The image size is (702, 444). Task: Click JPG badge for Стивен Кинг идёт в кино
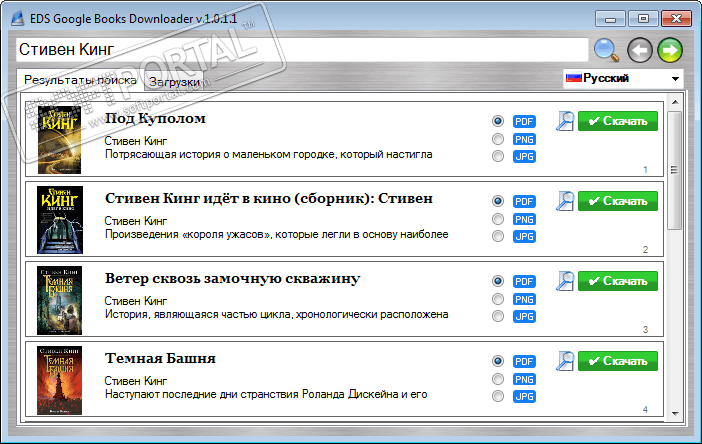(524, 237)
